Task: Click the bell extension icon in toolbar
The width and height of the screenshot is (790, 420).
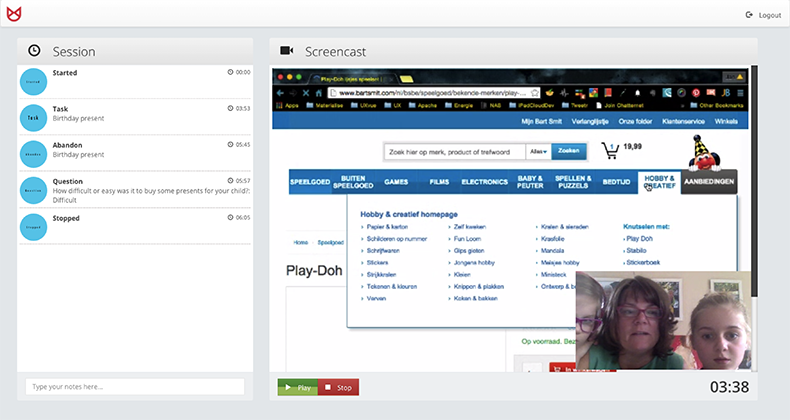Action: [637, 93]
